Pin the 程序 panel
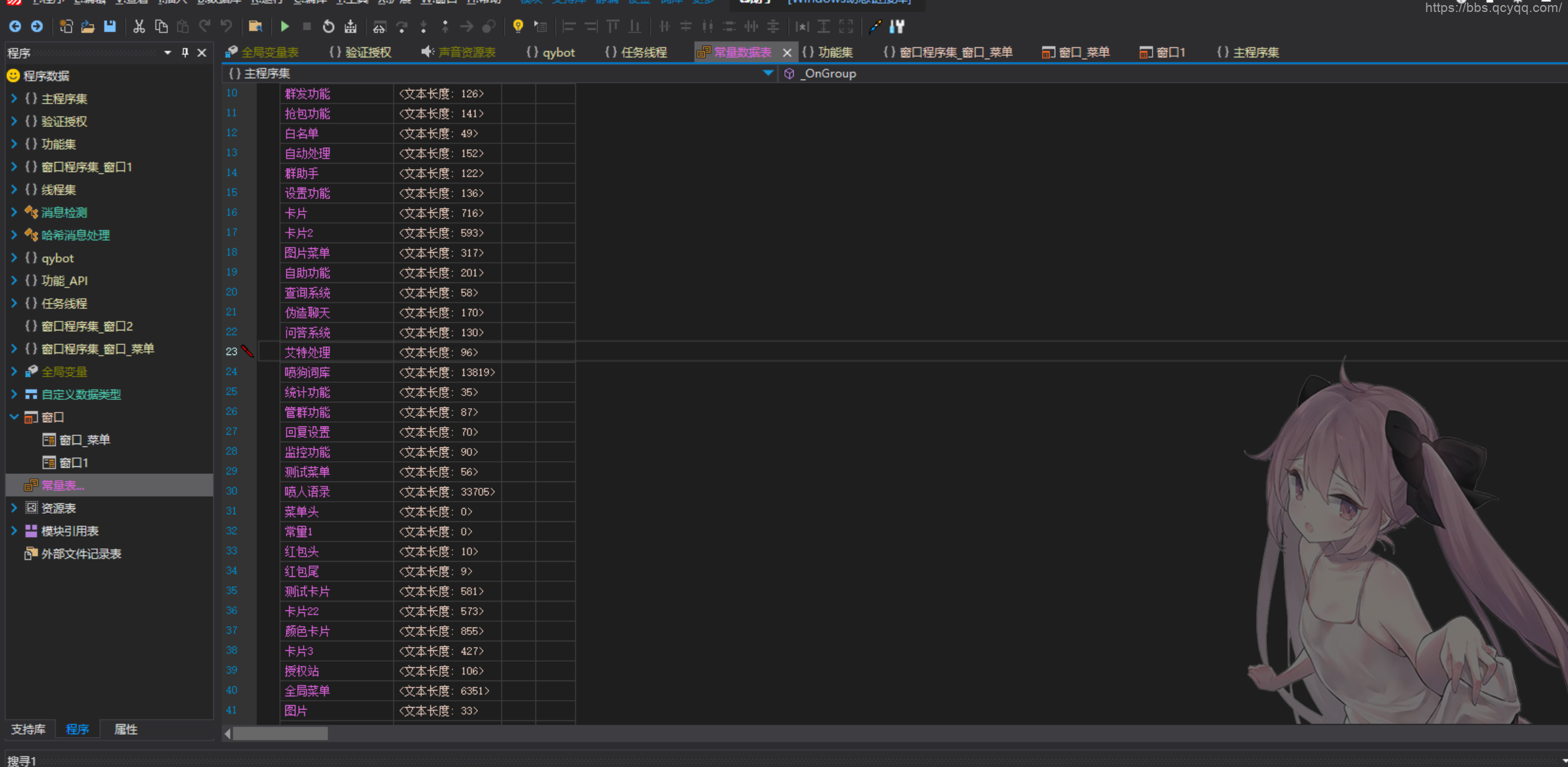Screen dimensions: 1568x767 pos(185,53)
